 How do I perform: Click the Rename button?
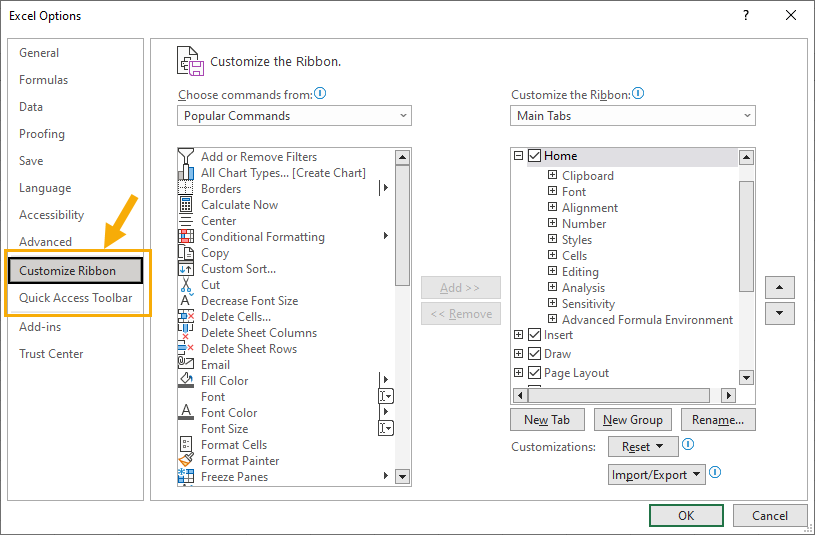[718, 420]
